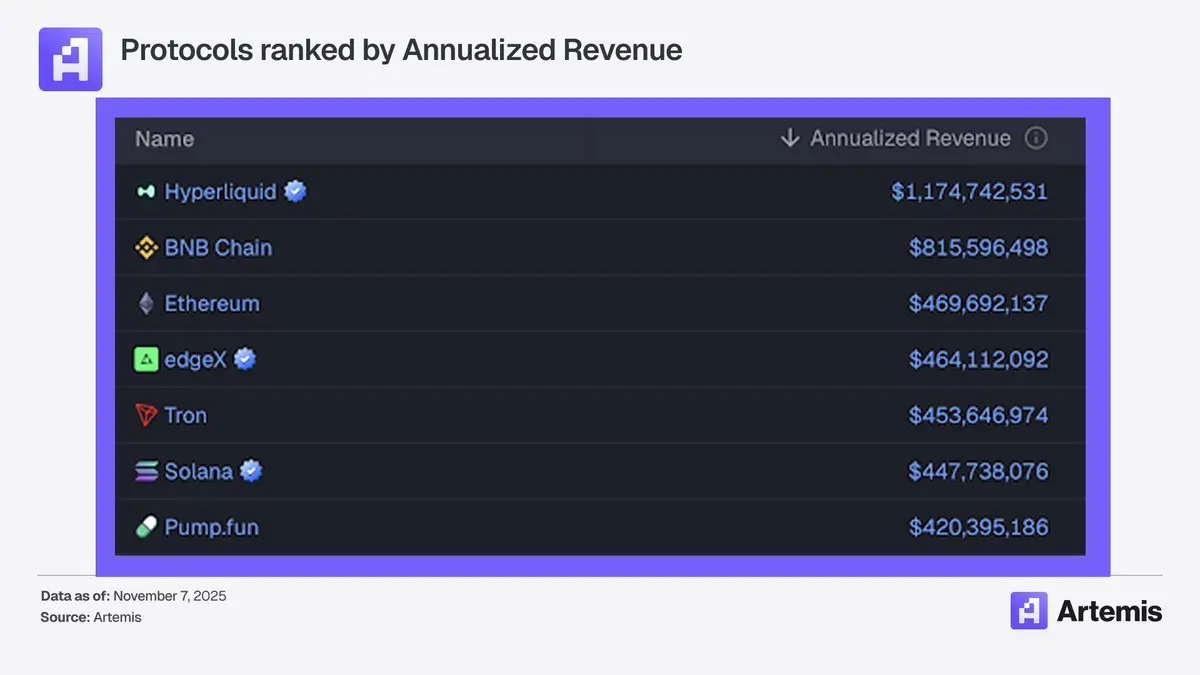Open the Pump.fun protocol link
The height and width of the screenshot is (675, 1200).
tap(211, 527)
